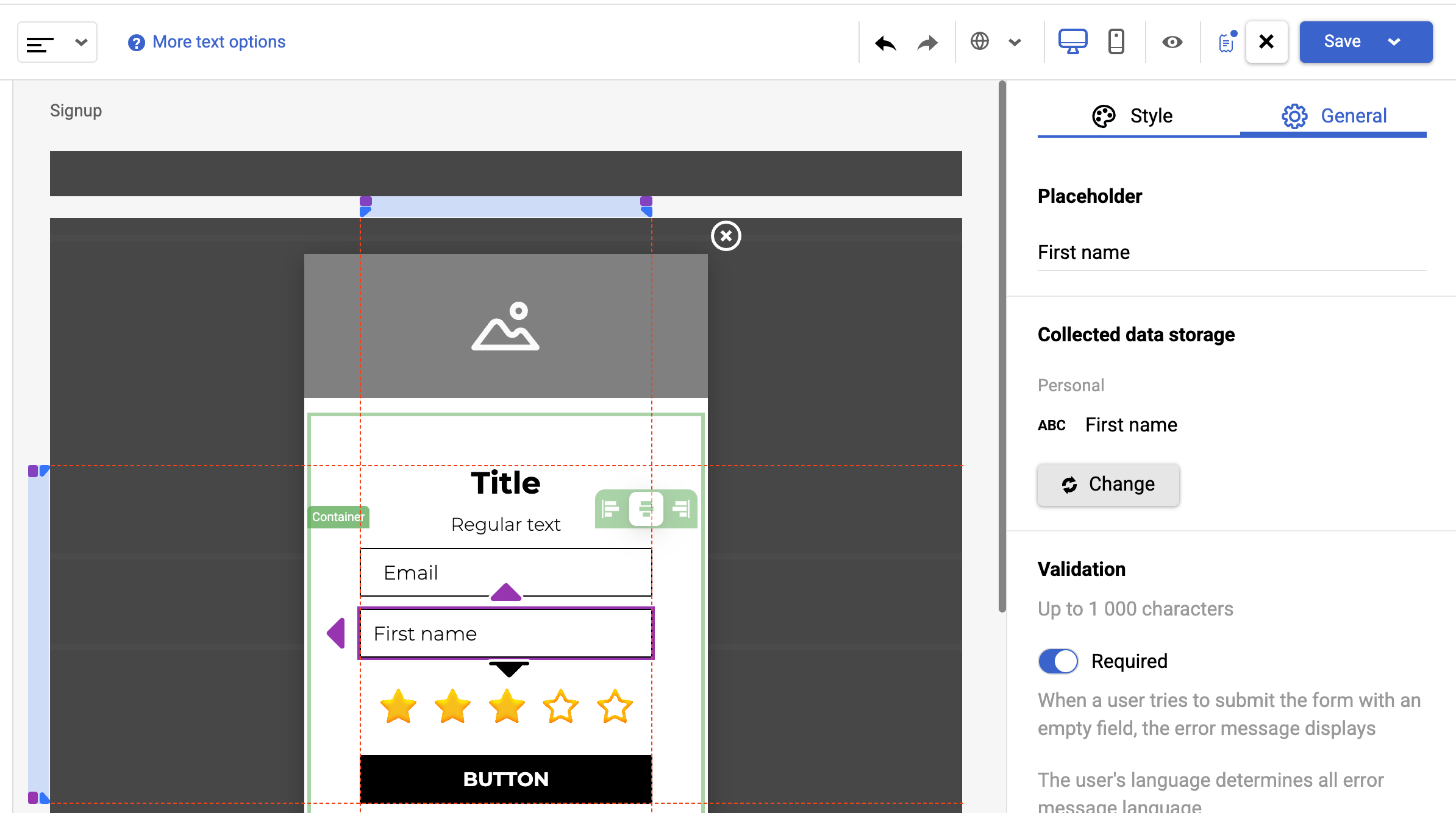Toggle the Required switch off
Image resolution: width=1456 pixels, height=813 pixels.
(x=1058, y=661)
